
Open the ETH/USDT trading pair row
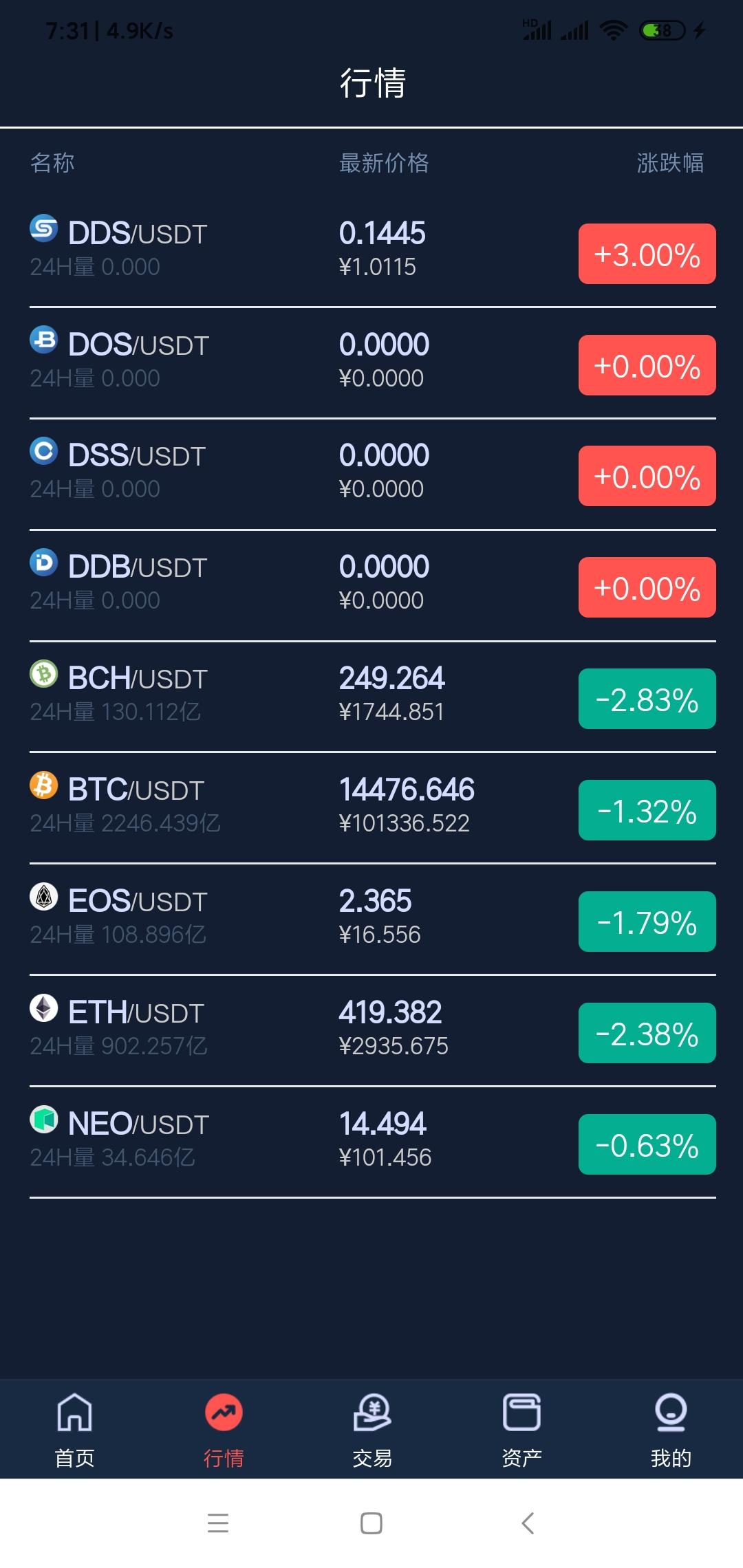pyautogui.click(x=372, y=1031)
